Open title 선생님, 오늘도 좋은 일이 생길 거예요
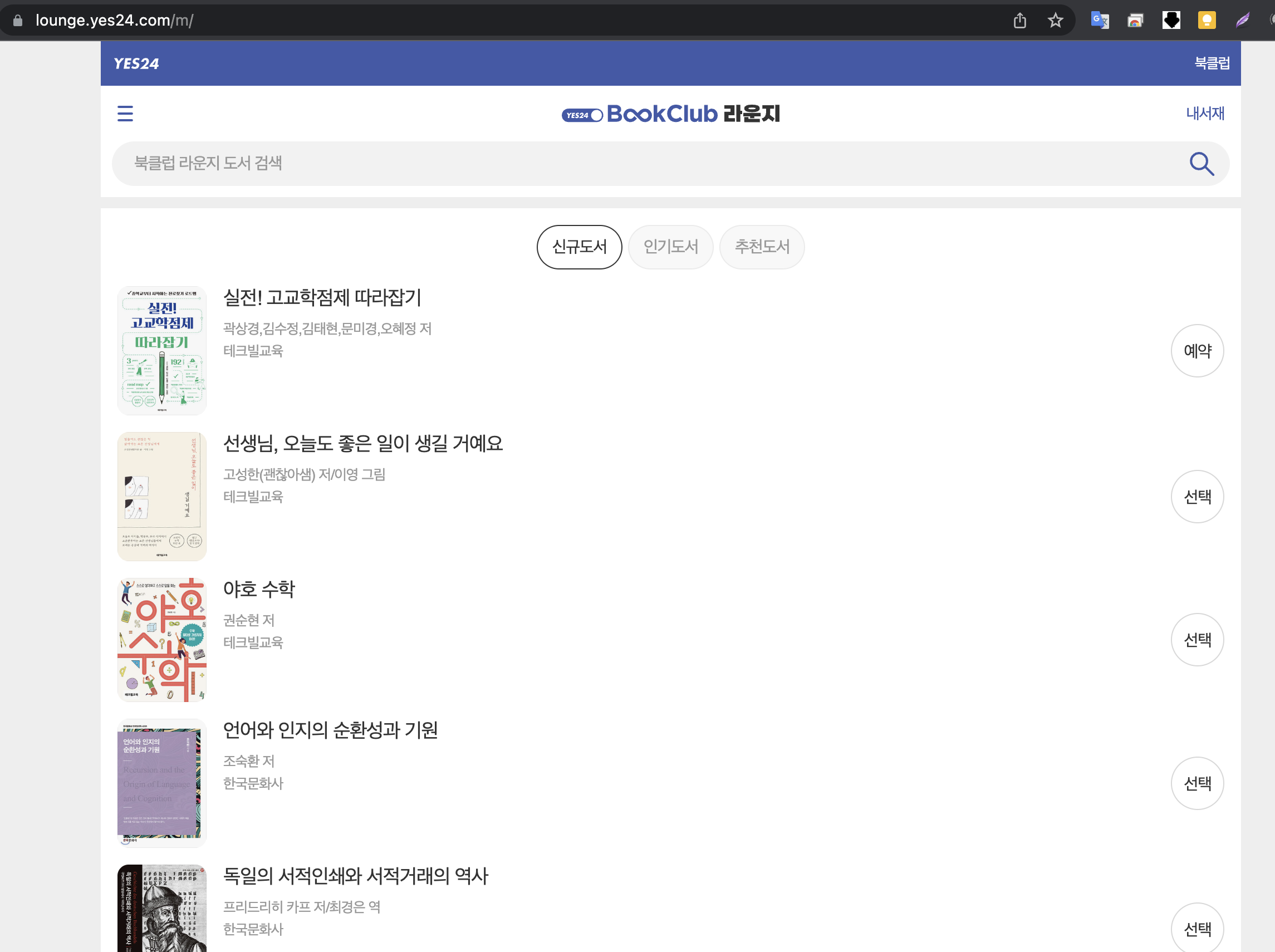Screen dimensions: 1275x952 pyautogui.click(x=362, y=444)
